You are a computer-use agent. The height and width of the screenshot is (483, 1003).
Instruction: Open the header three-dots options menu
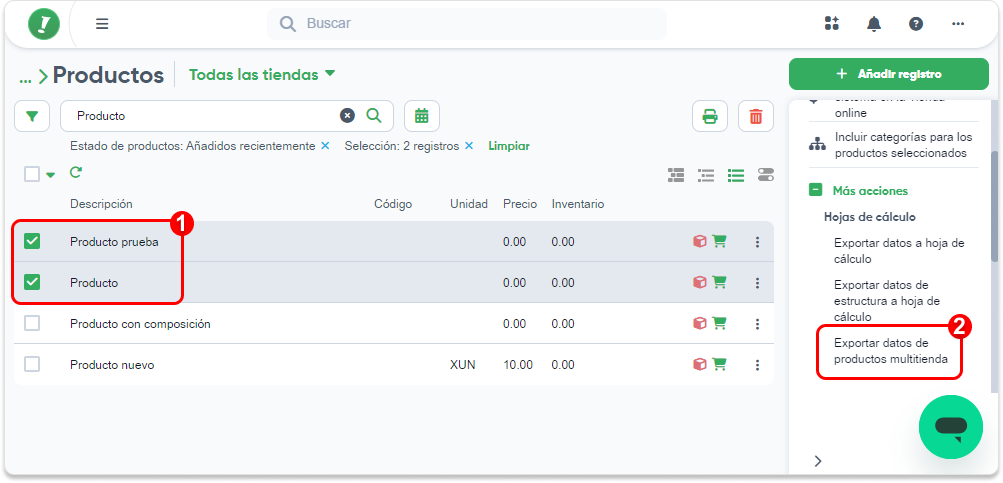coord(958,24)
